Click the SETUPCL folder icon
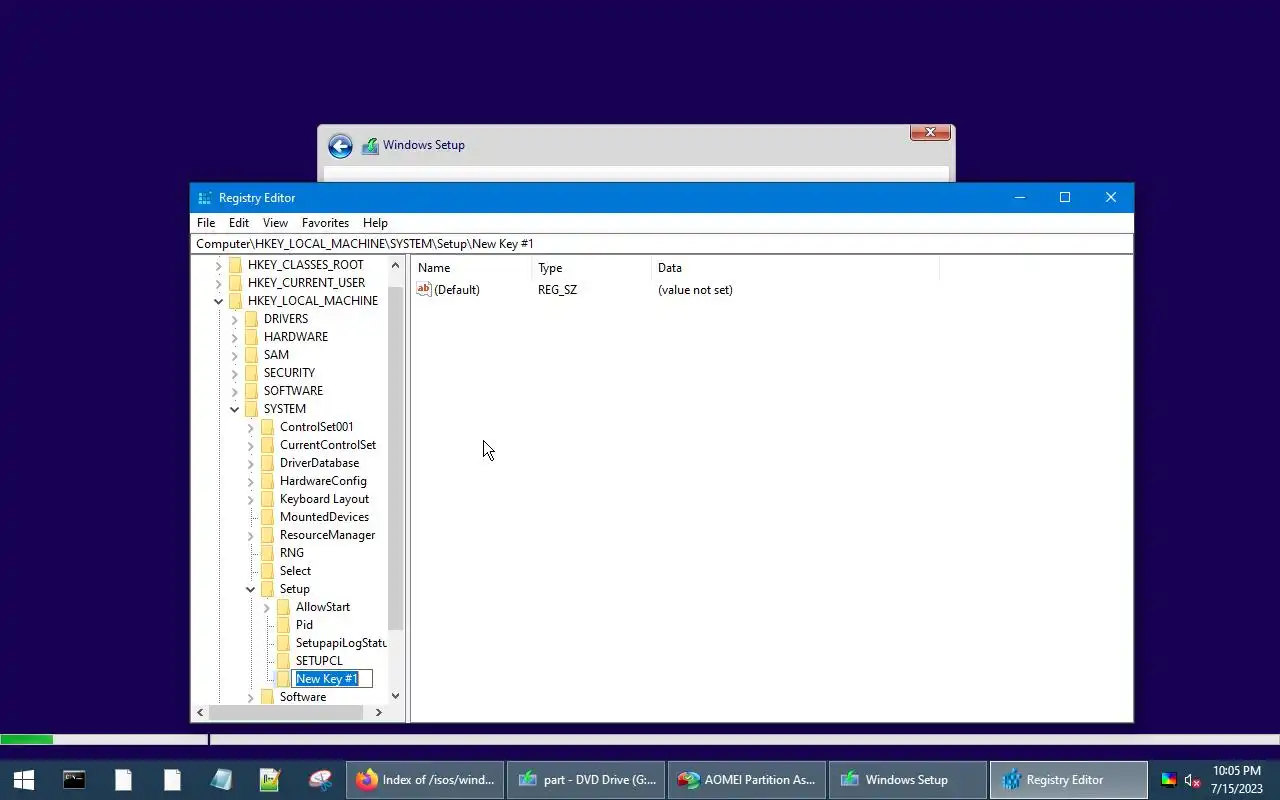The height and width of the screenshot is (800, 1280). click(284, 661)
